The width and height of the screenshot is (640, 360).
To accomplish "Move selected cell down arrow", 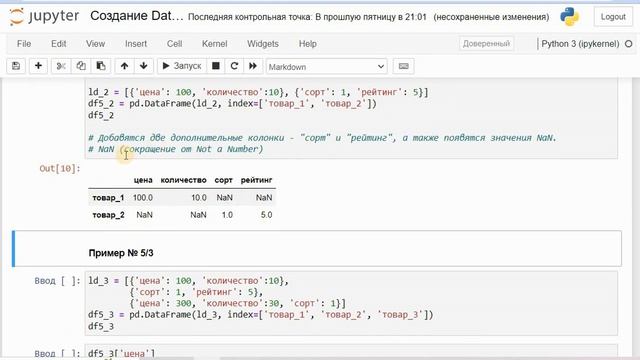I will (x=144, y=66).
